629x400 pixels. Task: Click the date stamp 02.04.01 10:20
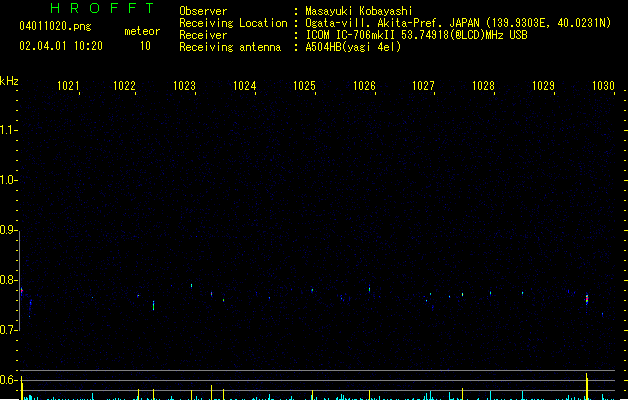point(61,46)
